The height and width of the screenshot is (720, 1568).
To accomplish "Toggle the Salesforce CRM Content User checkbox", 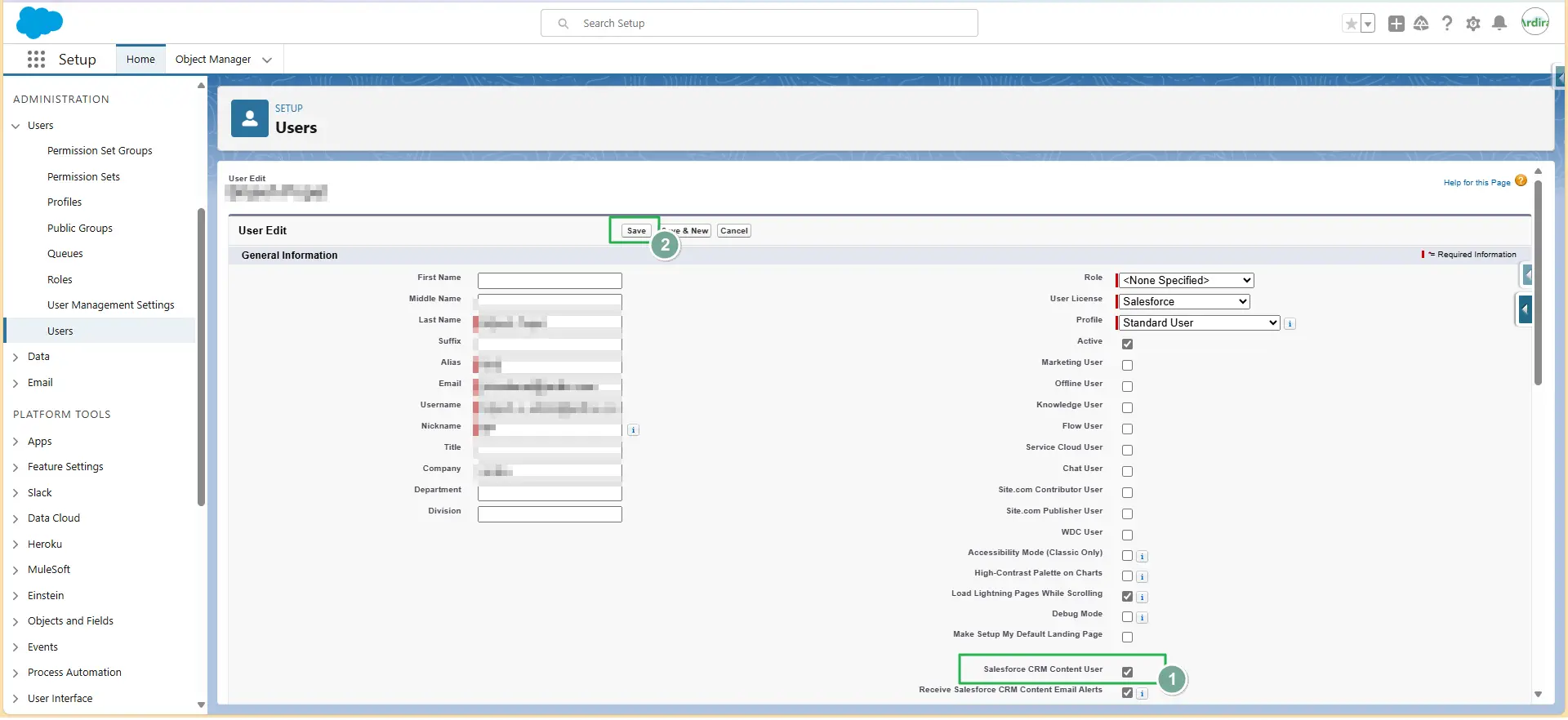I will click(1127, 673).
